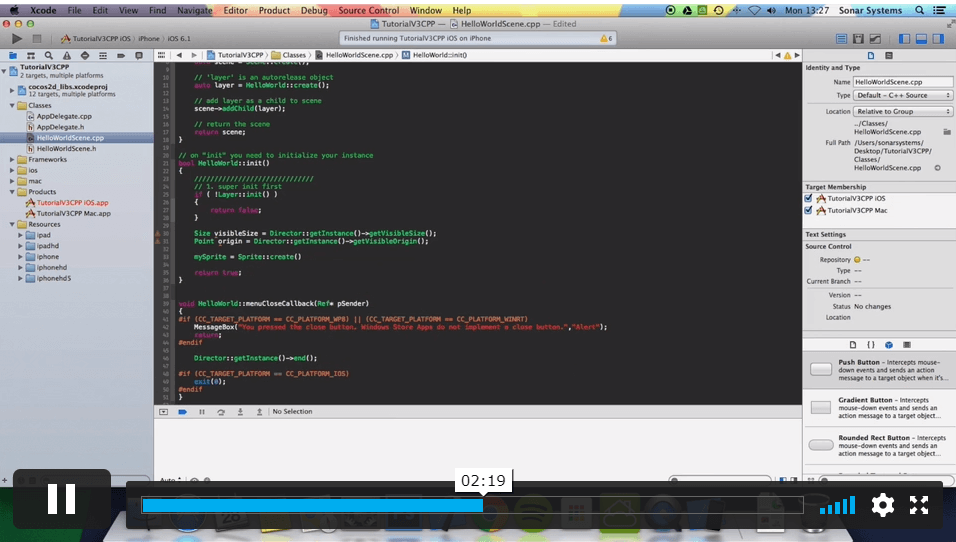Viewport: 956px width, 542px height.
Task: Open the Log navigator
Action: [139, 55]
